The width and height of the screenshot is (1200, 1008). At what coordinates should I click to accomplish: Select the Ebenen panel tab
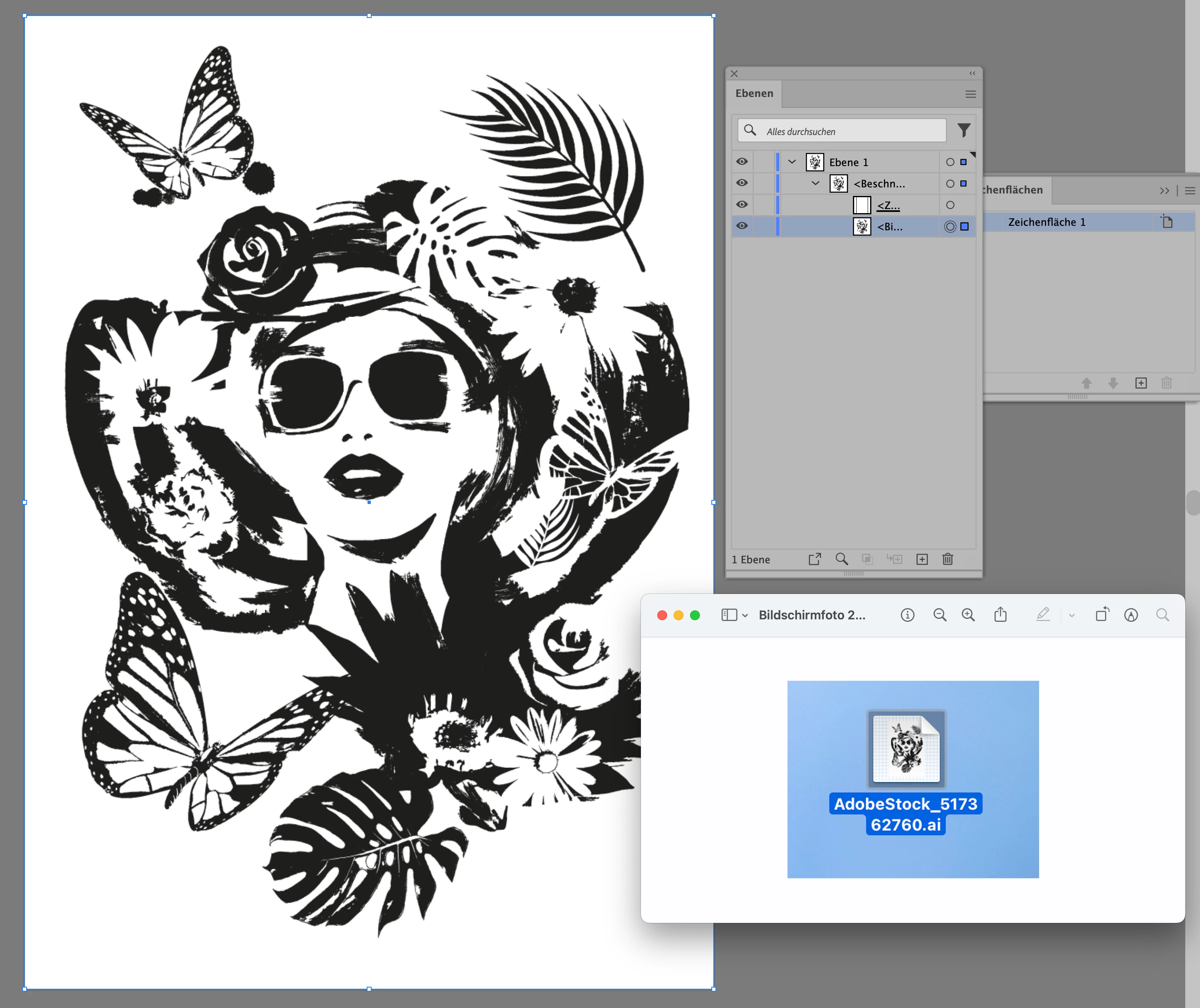pos(753,93)
